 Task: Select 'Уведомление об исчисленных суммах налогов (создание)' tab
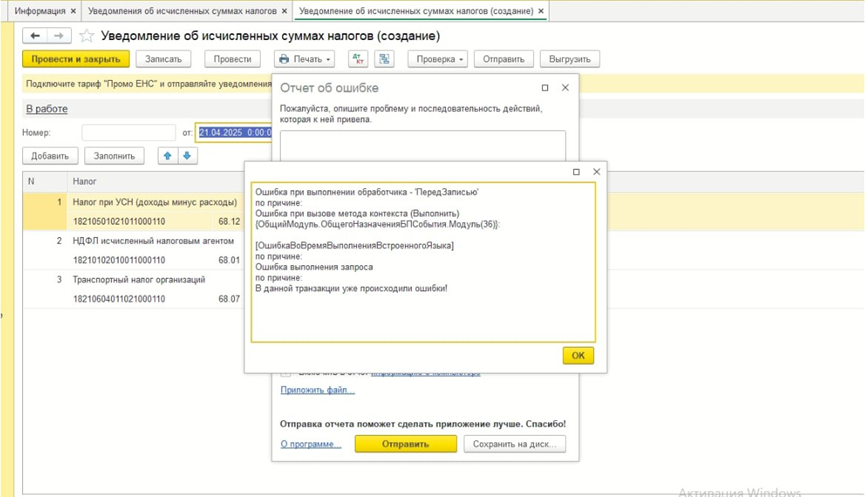[416, 11]
